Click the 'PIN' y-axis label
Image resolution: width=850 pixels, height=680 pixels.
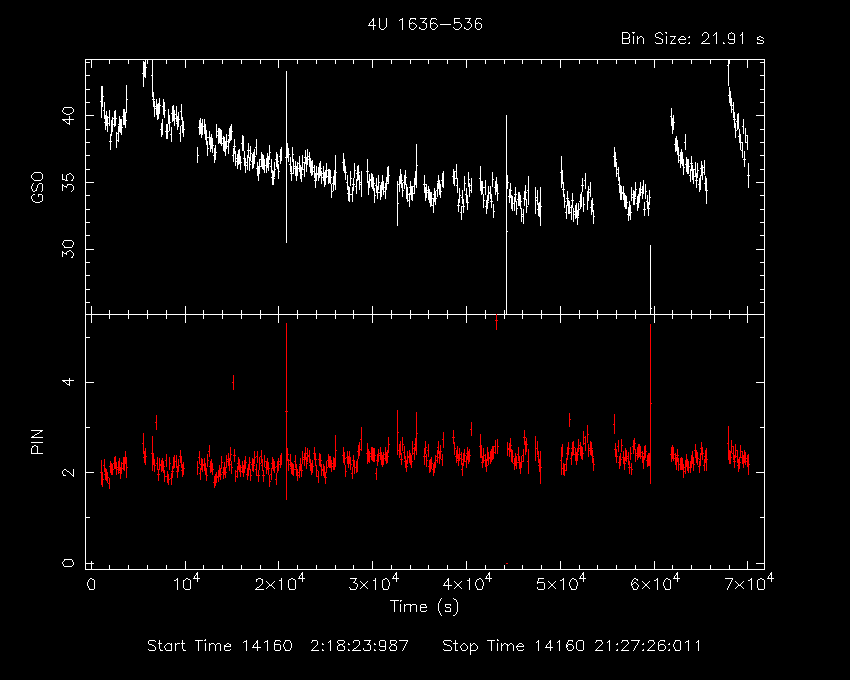(x=37, y=441)
